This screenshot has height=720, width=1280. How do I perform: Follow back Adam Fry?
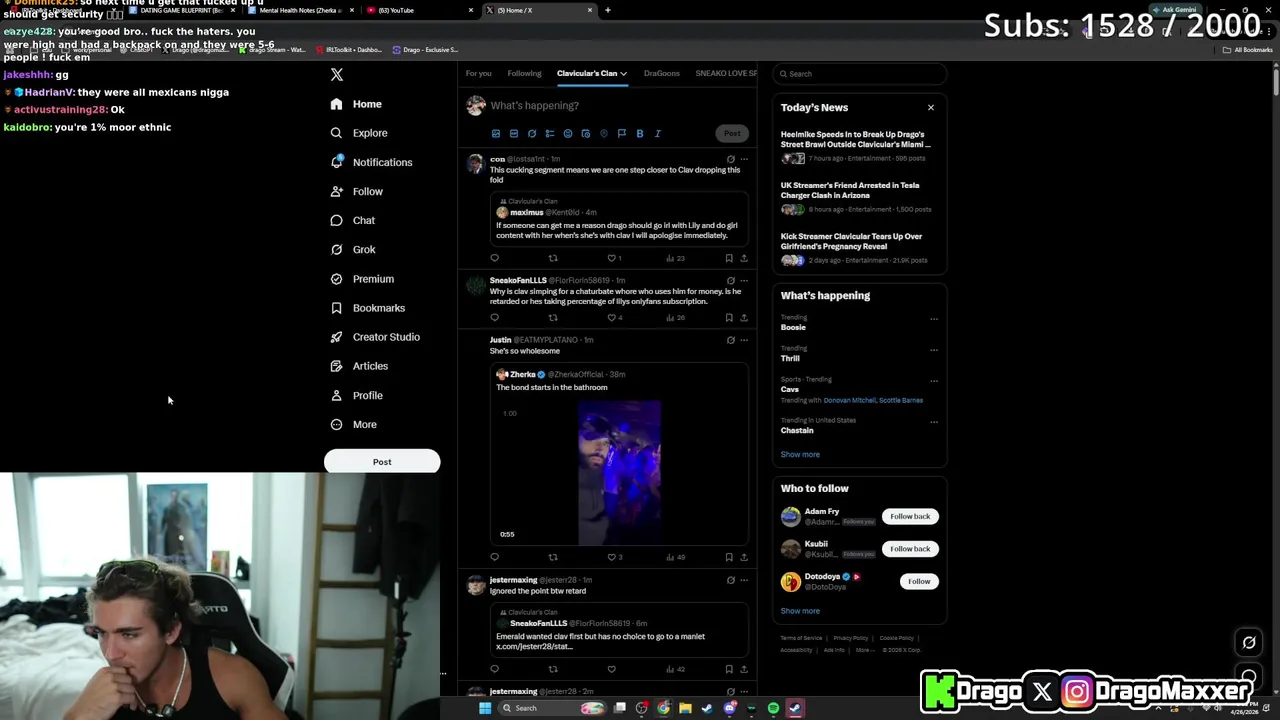[x=910, y=516]
